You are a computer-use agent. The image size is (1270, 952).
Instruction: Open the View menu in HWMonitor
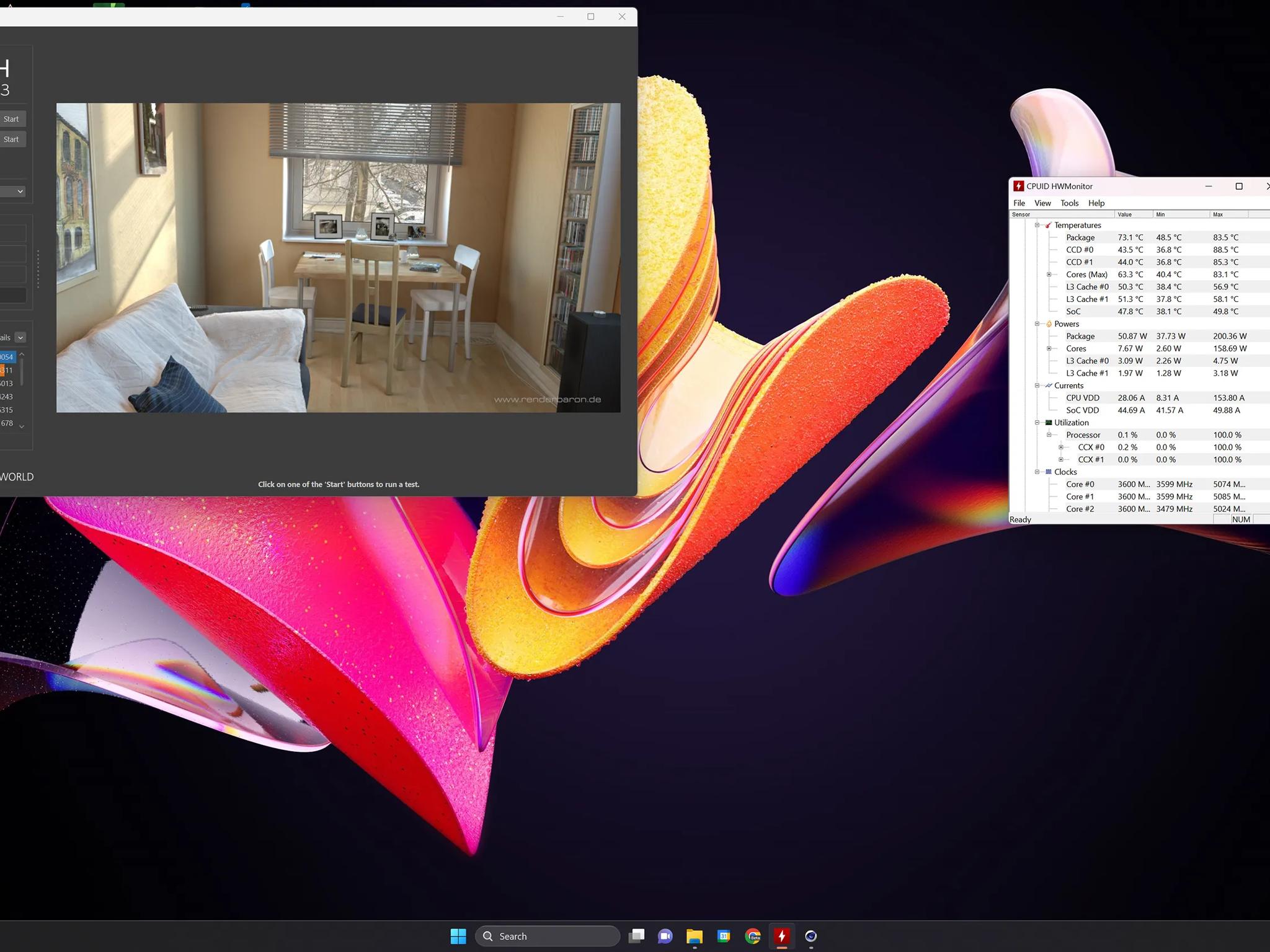click(x=1042, y=203)
